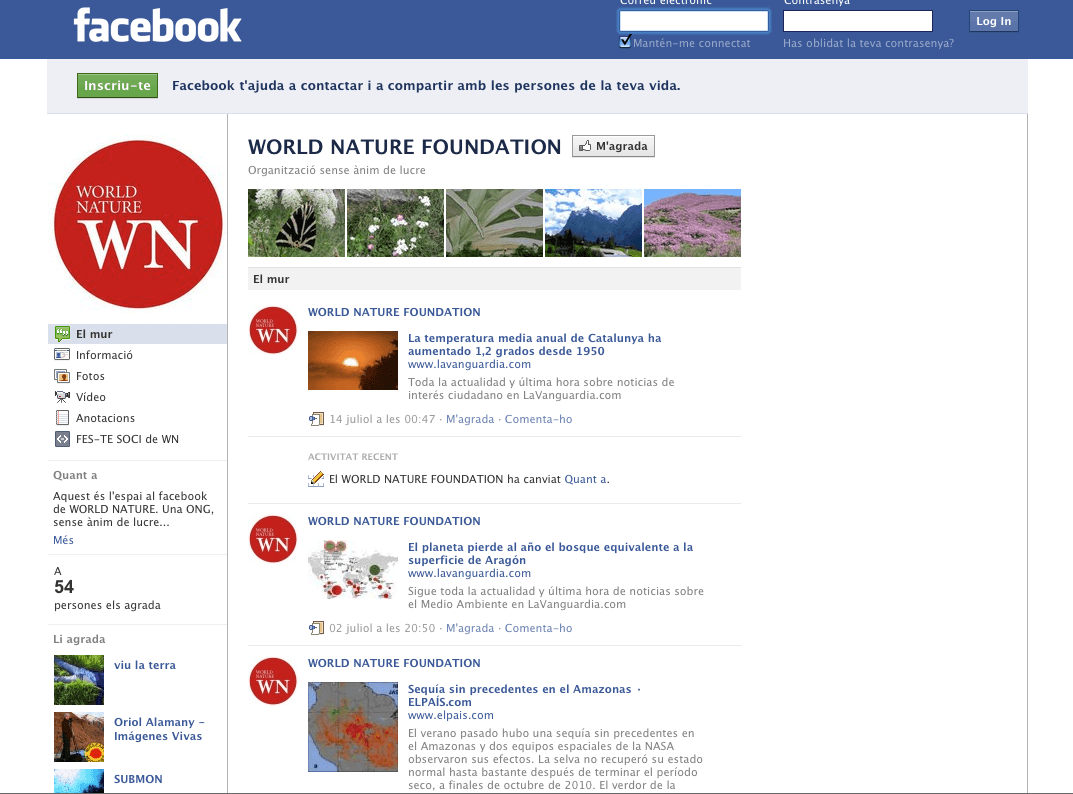Screen dimensions: 1073x794
Task: Focus the password input field
Action: tap(857, 21)
